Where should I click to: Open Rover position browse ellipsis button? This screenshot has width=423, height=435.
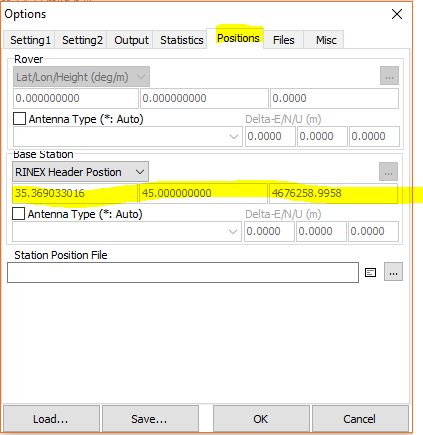click(x=389, y=76)
